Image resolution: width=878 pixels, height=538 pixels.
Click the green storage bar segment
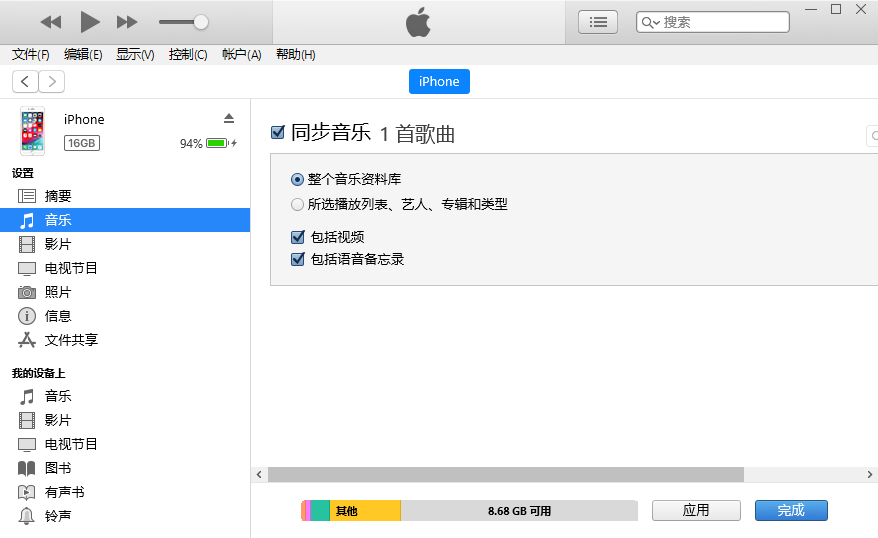point(320,511)
